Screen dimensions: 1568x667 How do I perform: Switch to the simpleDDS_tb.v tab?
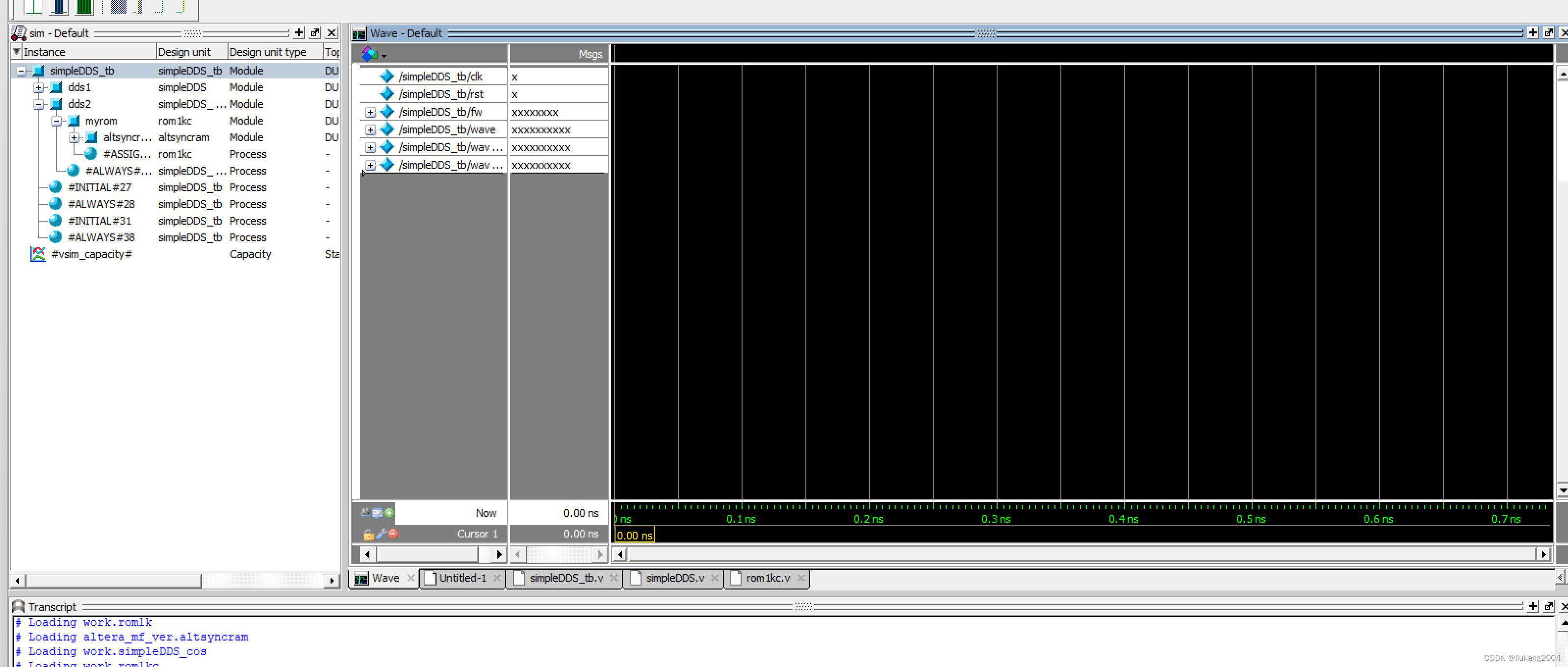click(x=566, y=578)
